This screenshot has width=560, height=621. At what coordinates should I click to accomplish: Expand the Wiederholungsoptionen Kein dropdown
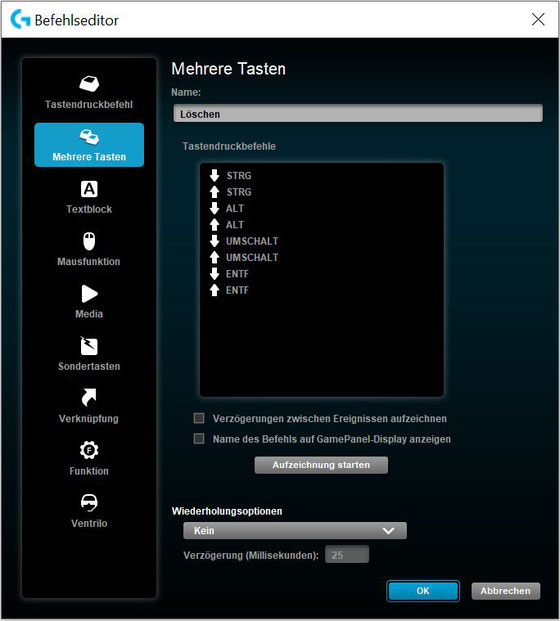295,531
